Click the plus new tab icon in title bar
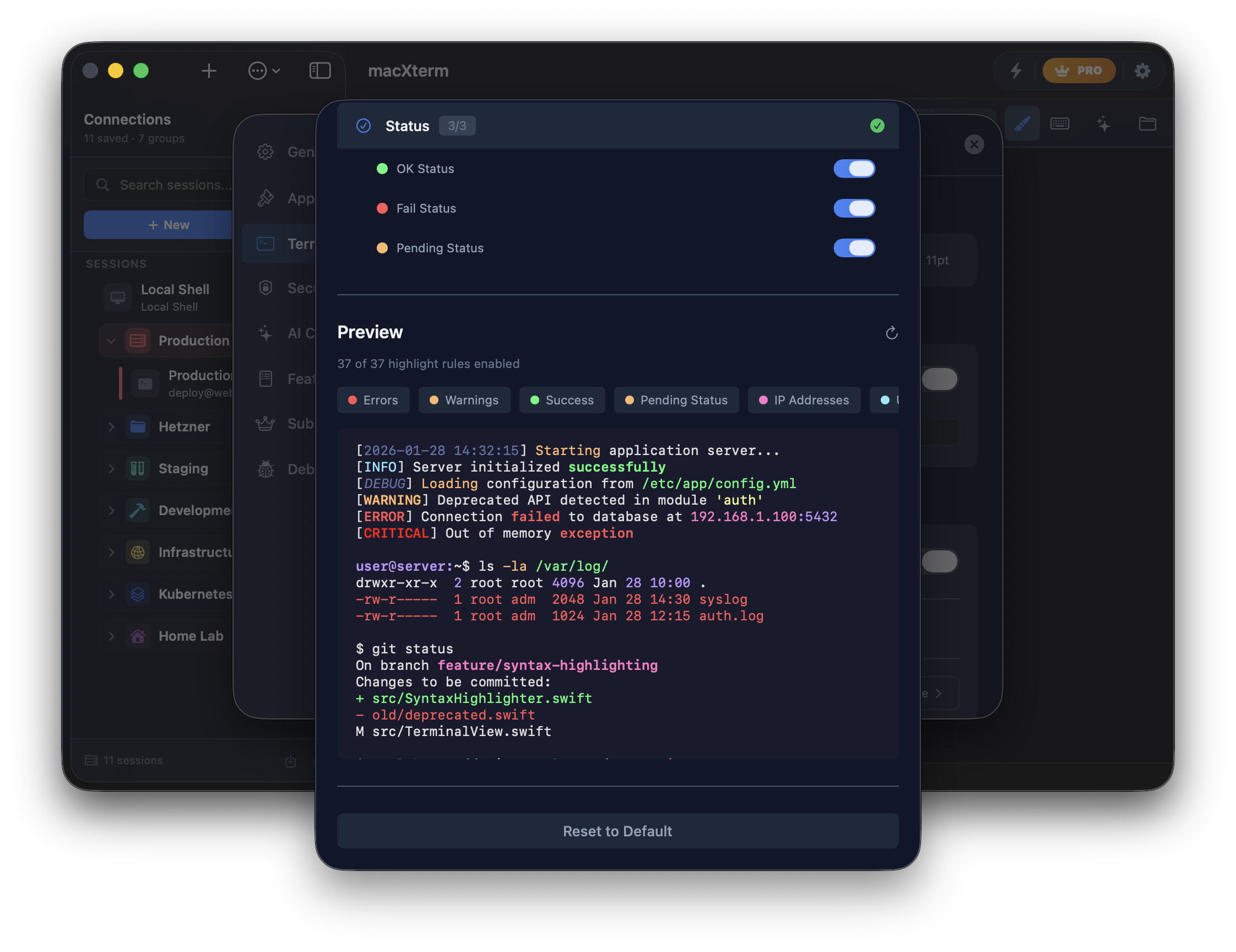The image size is (1236, 952). (209, 71)
